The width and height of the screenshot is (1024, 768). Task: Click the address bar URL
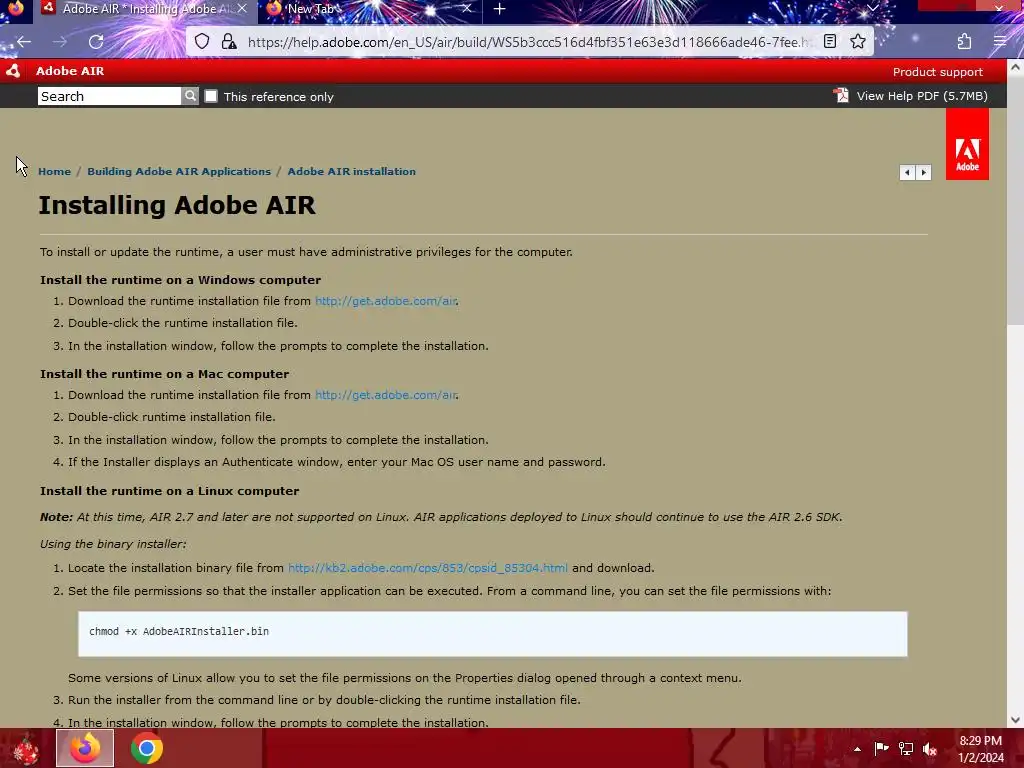(529, 42)
